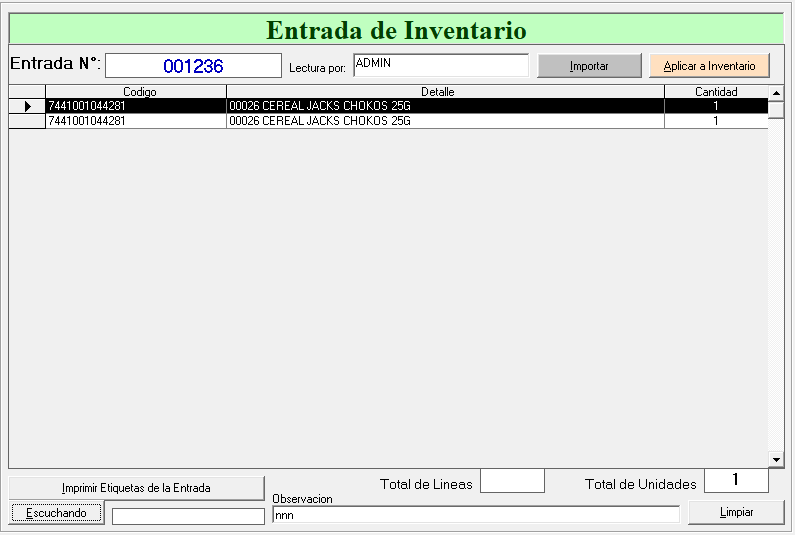795x535 pixels.
Task: Click the current-row arrow indicator on first row
Action: coord(27,106)
